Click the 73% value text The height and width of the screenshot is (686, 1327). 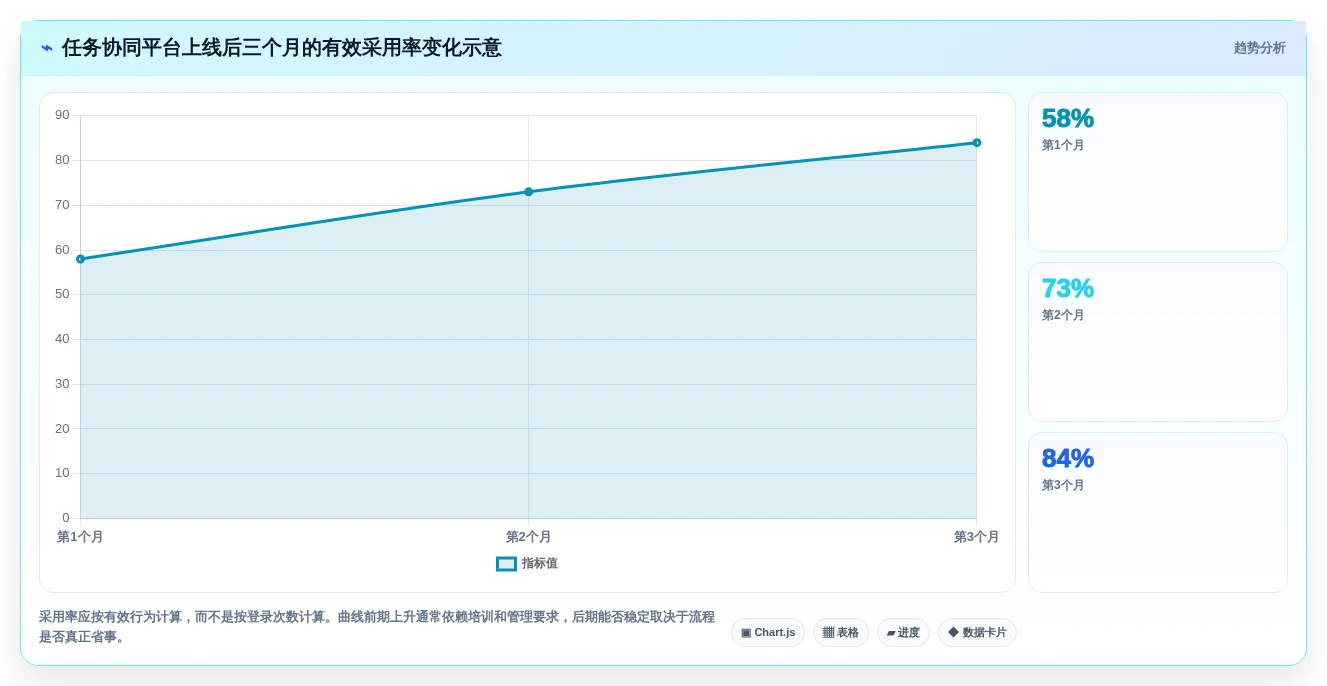[x=1068, y=289]
